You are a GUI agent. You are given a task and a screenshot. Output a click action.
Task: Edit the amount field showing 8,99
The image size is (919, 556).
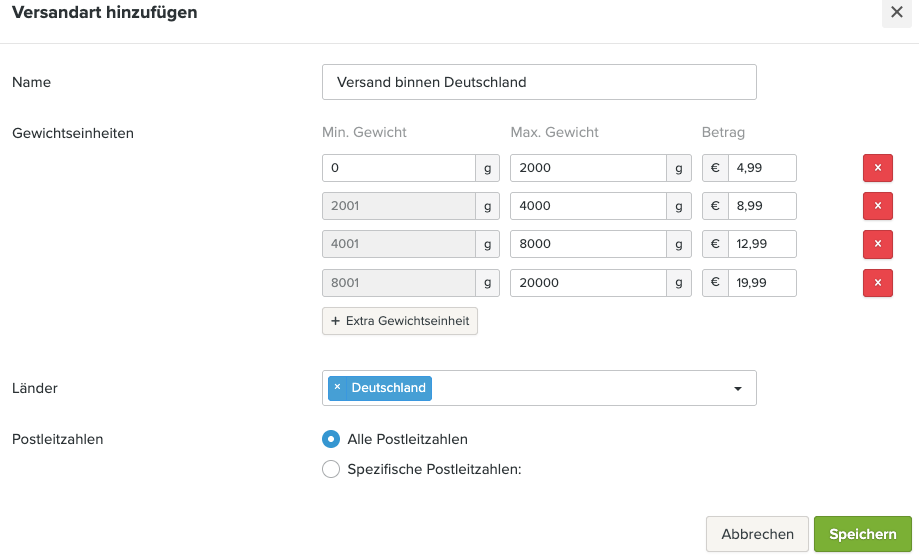click(762, 206)
